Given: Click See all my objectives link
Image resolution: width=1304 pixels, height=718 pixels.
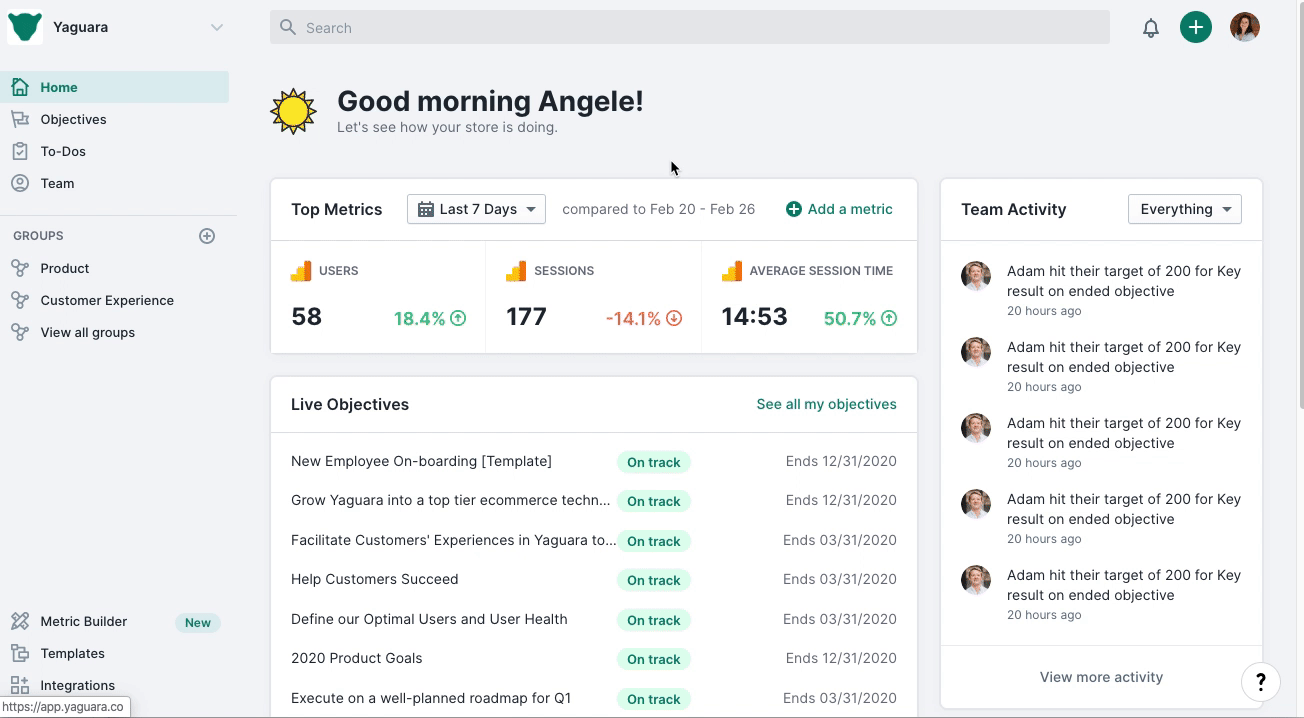Looking at the screenshot, I should pos(826,404).
